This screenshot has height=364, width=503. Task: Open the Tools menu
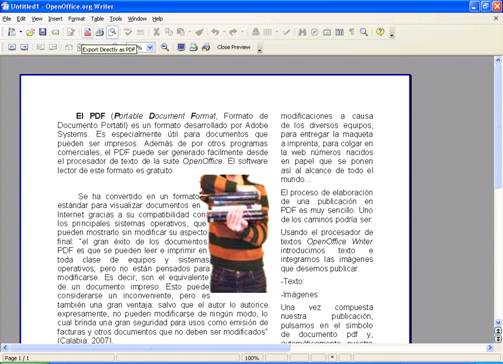point(116,19)
